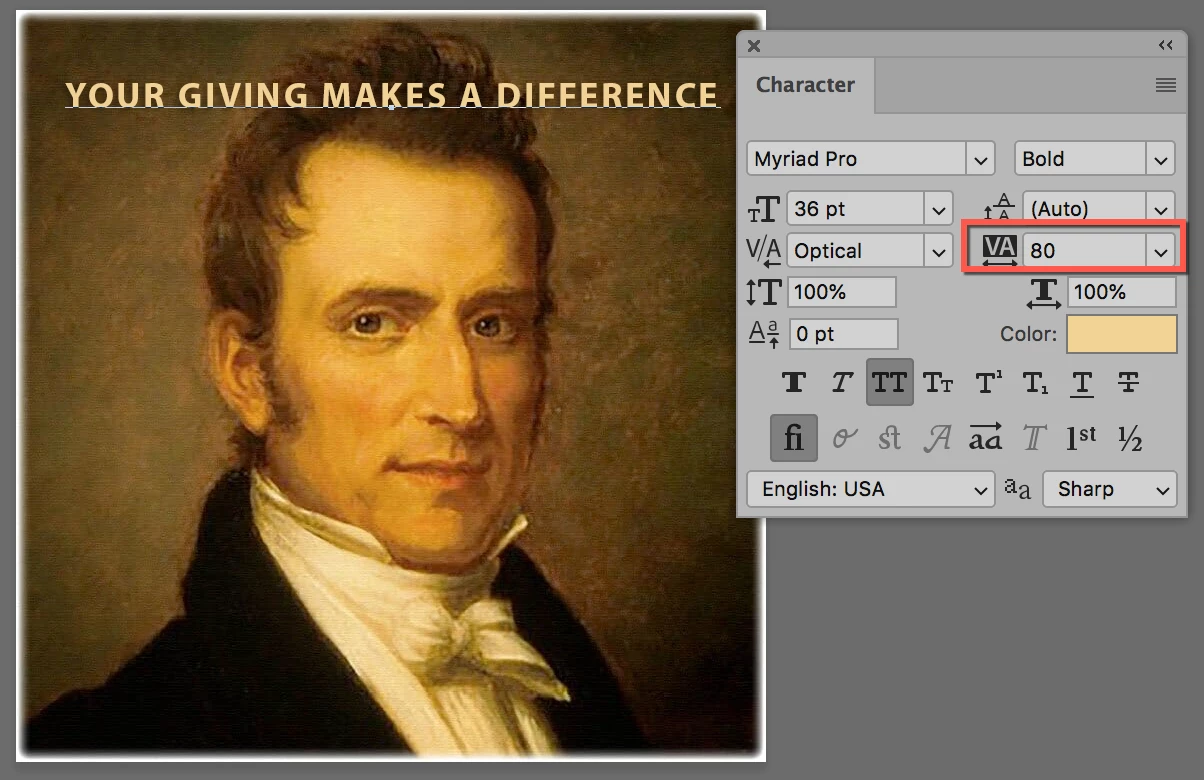The width and height of the screenshot is (1204, 780).
Task: Click the Myriad Pro font name field
Action: click(857, 159)
